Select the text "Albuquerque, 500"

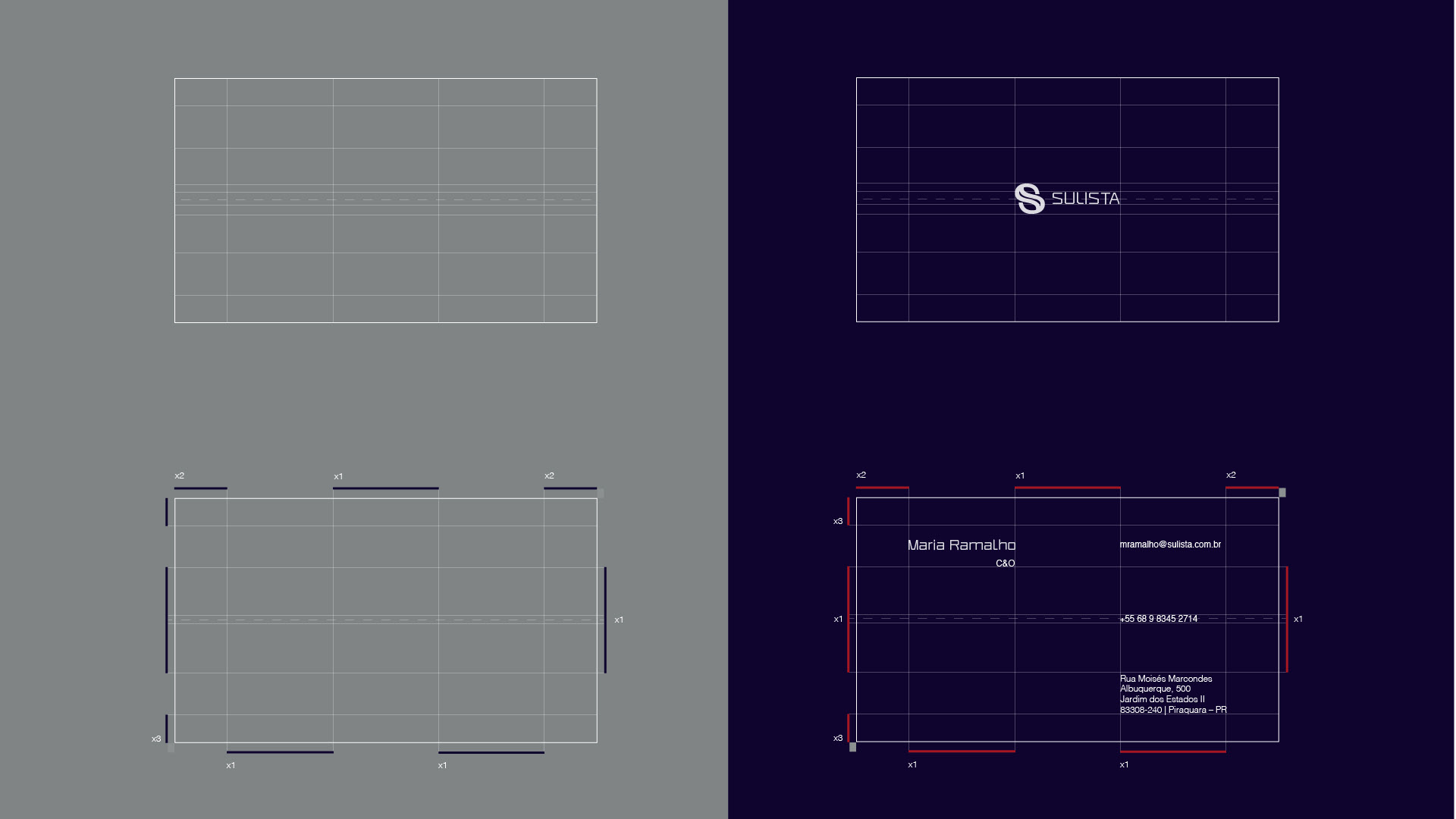pyautogui.click(x=1155, y=689)
